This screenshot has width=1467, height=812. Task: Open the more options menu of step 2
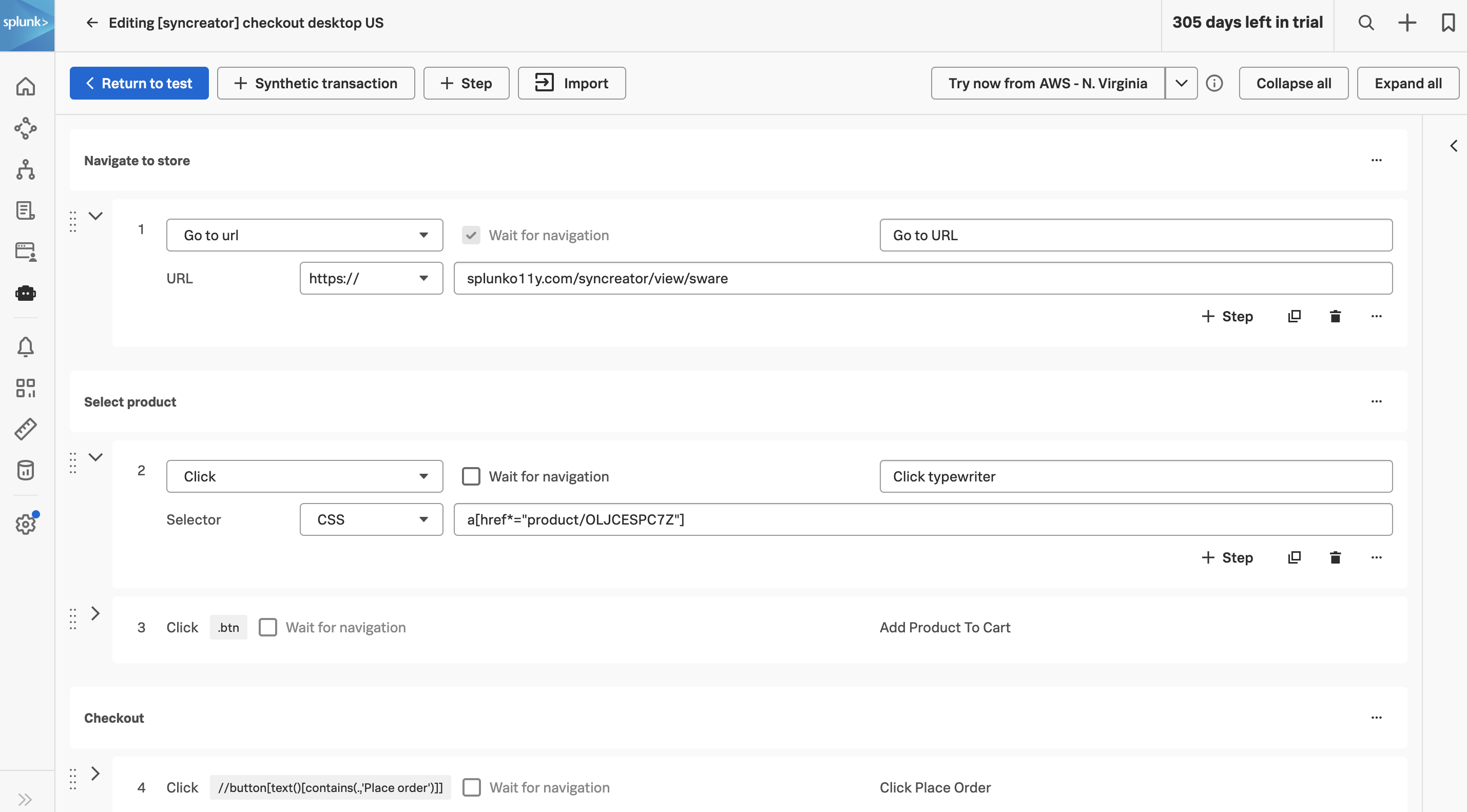click(x=1377, y=557)
